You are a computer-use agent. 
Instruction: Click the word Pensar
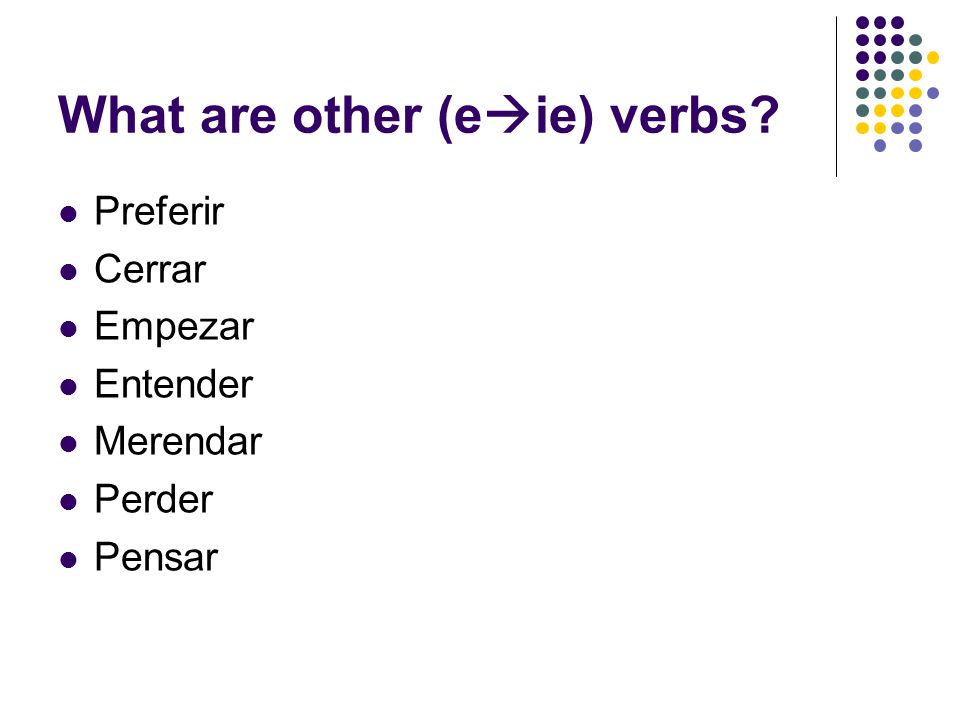tap(156, 557)
